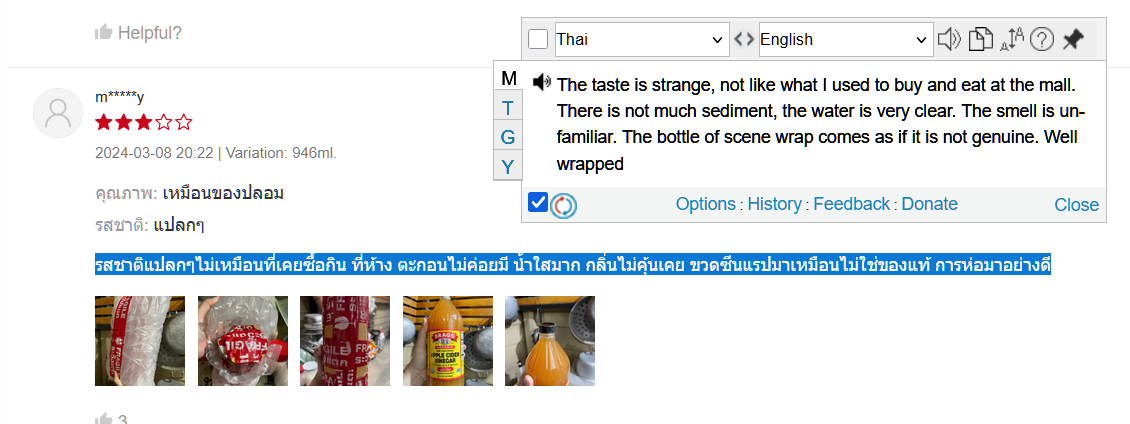
Task: Click the Helpful thumbs-up icon
Action: (x=104, y=32)
